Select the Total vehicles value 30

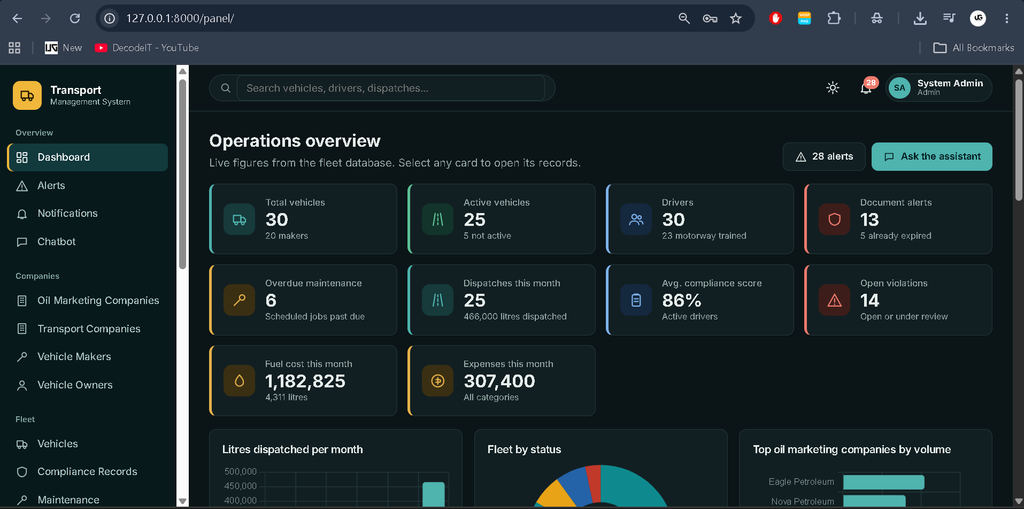[x=277, y=220]
